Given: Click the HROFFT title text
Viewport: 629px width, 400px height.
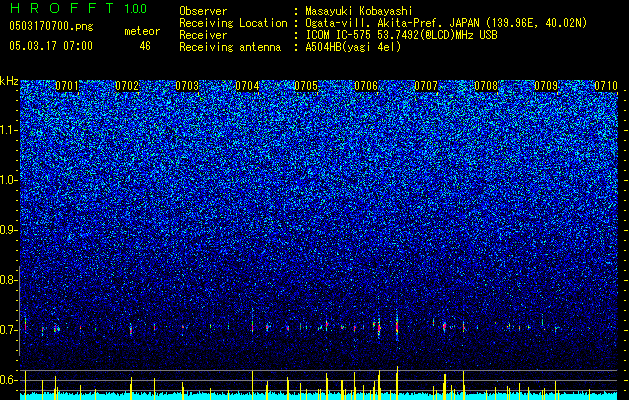Looking at the screenshot, I should coord(62,8).
